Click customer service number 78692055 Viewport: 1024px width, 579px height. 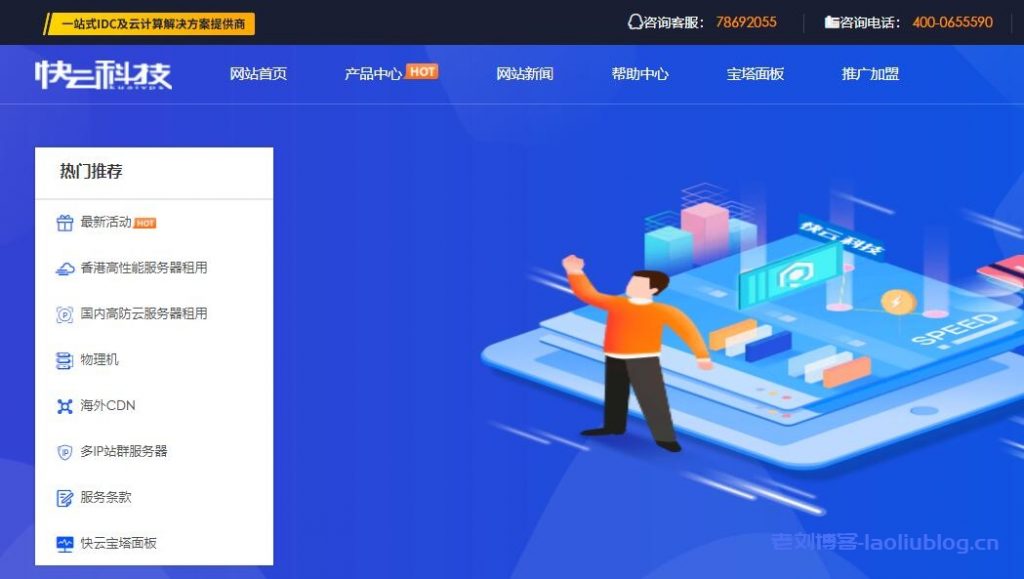point(746,22)
